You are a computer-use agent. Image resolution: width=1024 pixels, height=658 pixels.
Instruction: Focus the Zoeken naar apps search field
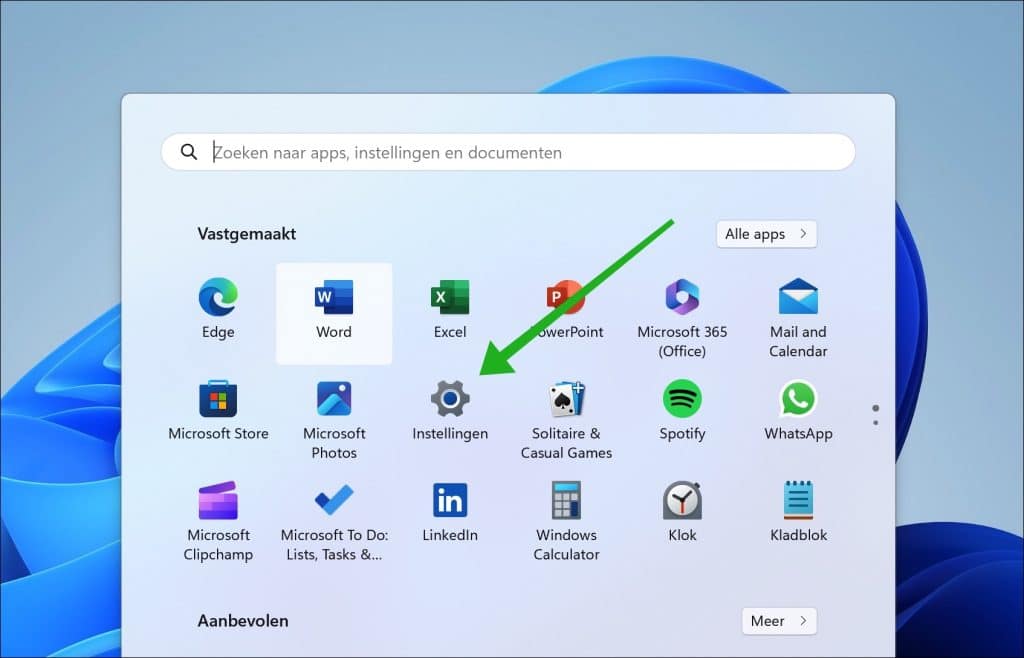[508, 152]
